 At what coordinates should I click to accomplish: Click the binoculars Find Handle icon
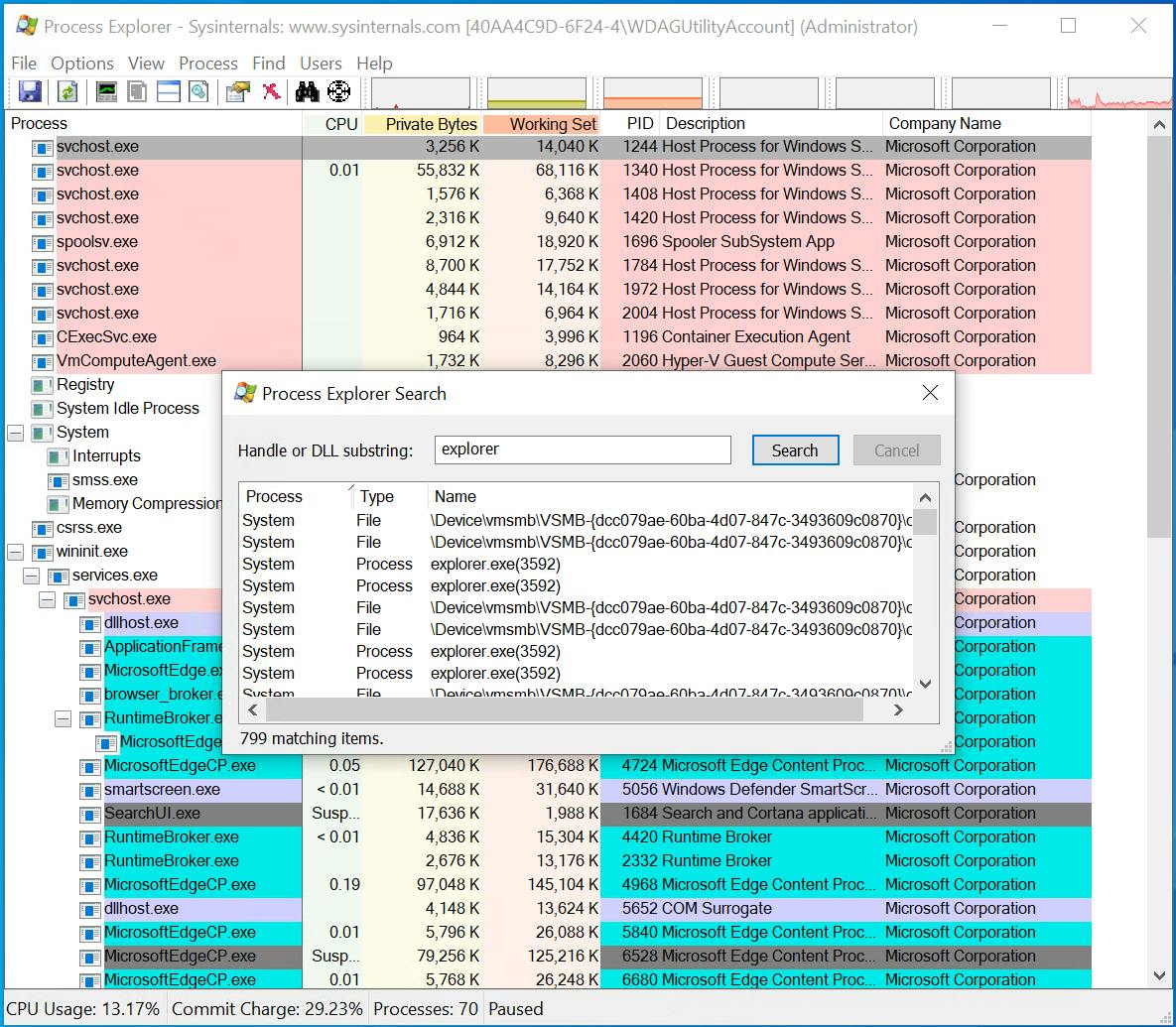(308, 92)
